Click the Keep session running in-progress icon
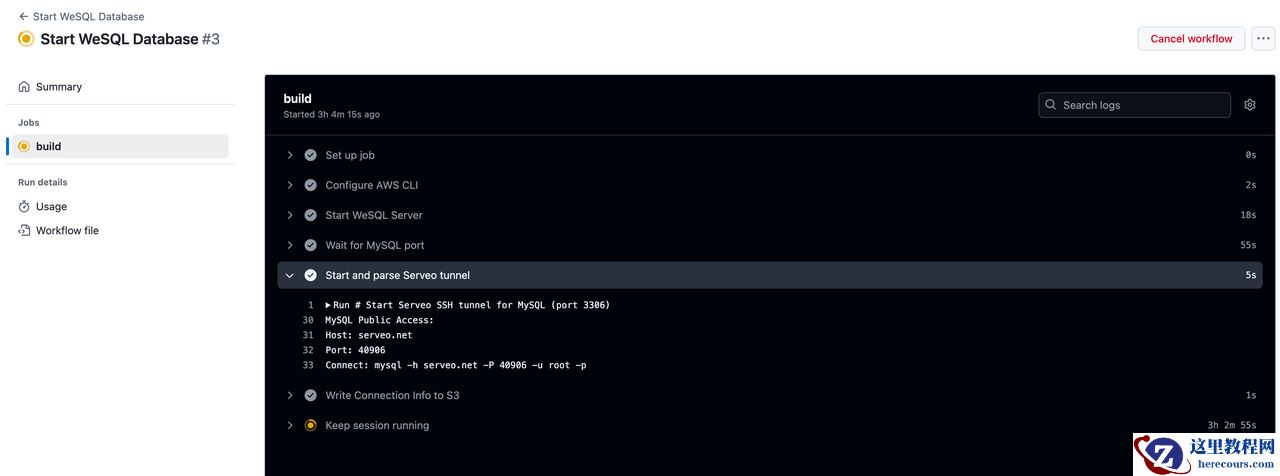1280x476 pixels. [310, 425]
